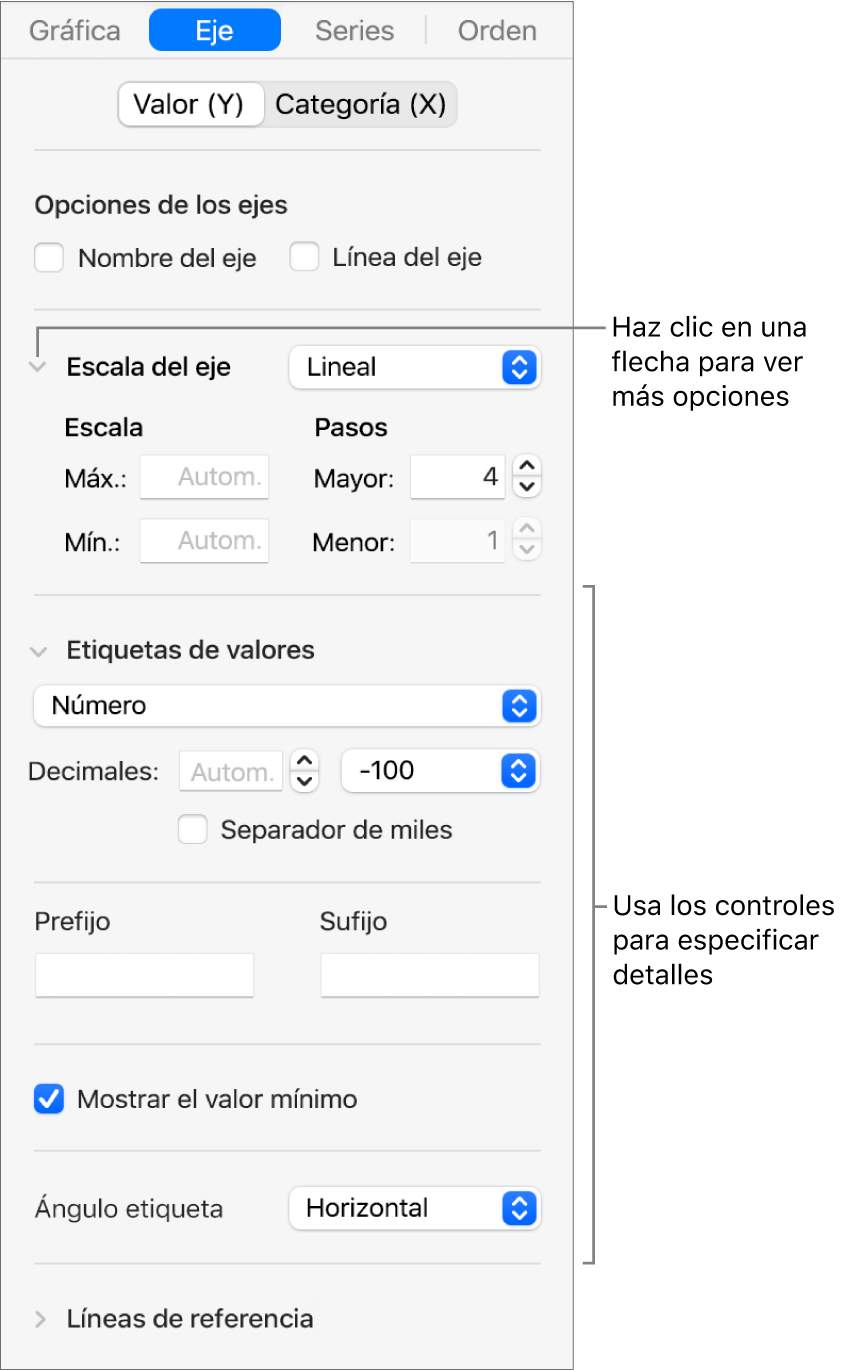
Task: Collapse the Etiquetas de valores section
Action: point(39,651)
